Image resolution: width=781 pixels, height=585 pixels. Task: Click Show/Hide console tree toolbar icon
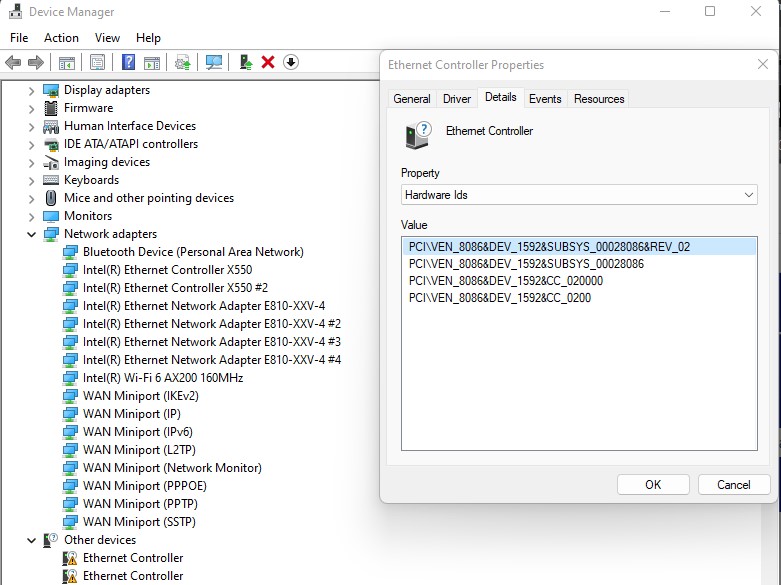67,62
